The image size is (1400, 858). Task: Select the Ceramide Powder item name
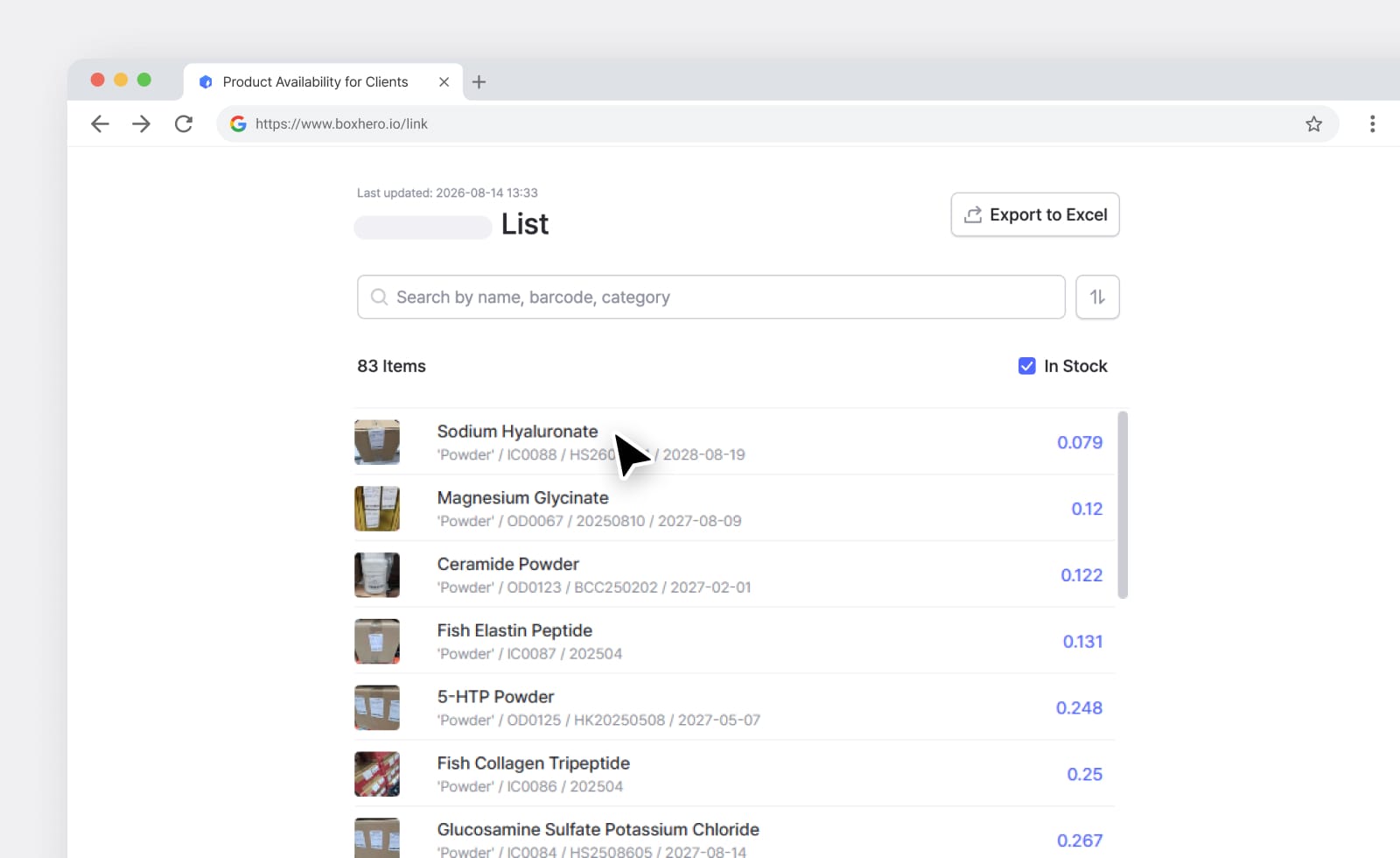pyautogui.click(x=507, y=565)
